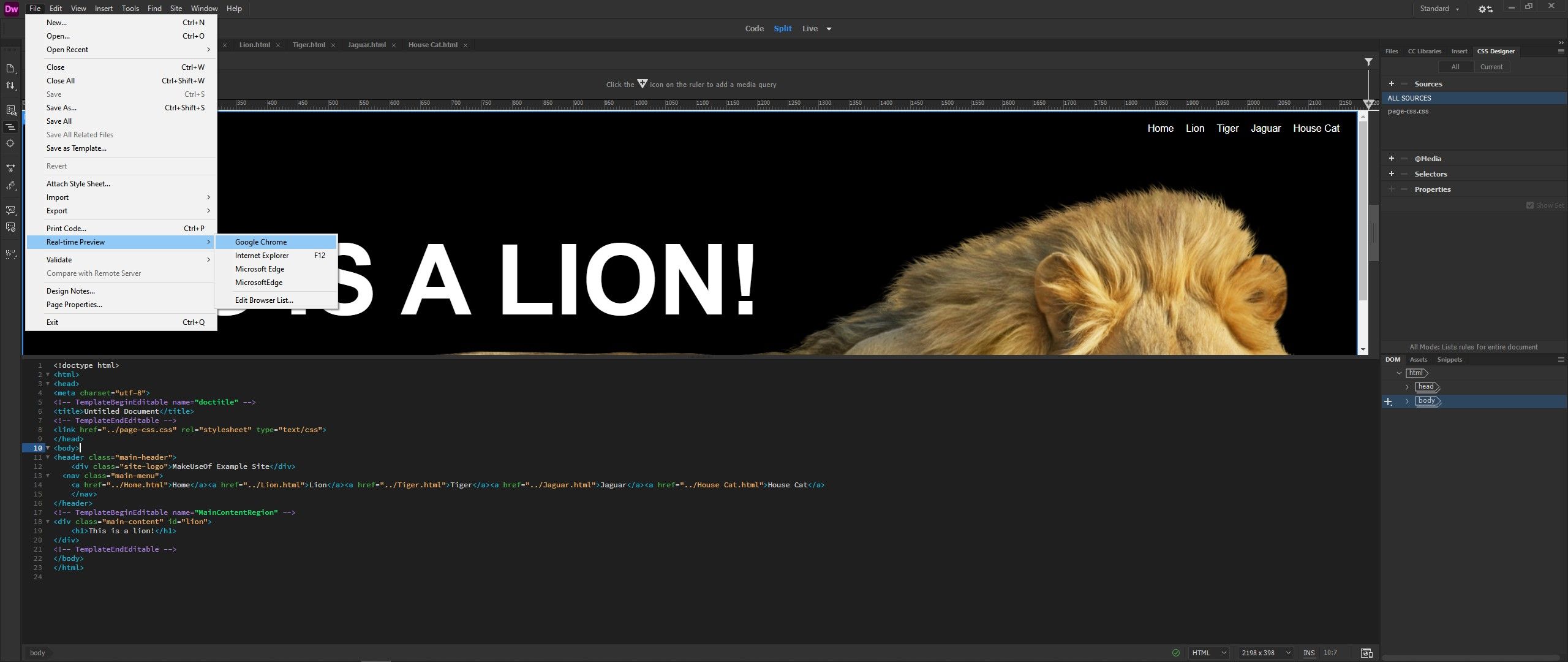Open the Dreamweaver preferences gear icon
This screenshot has height=662, width=1568.
click(1483, 8)
